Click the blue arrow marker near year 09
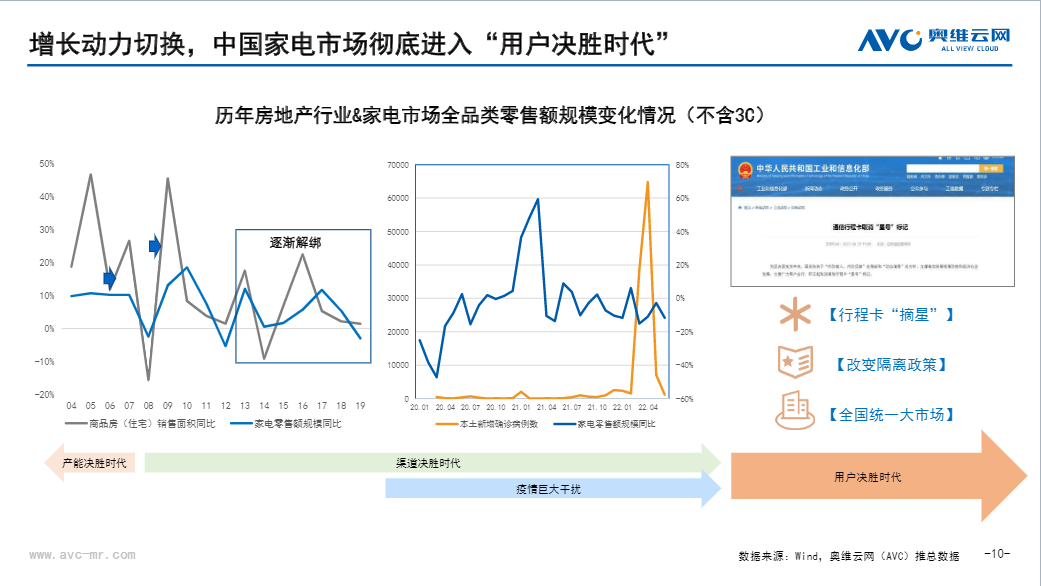 155,246
